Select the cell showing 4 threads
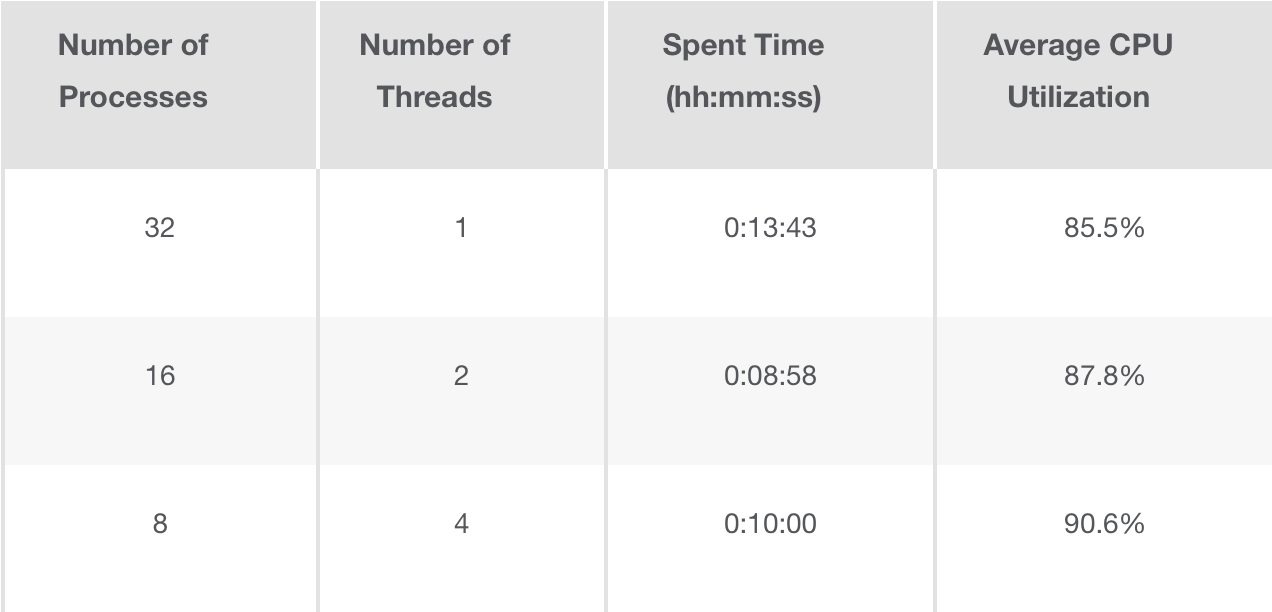This screenshot has height=612, width=1272. 461,524
